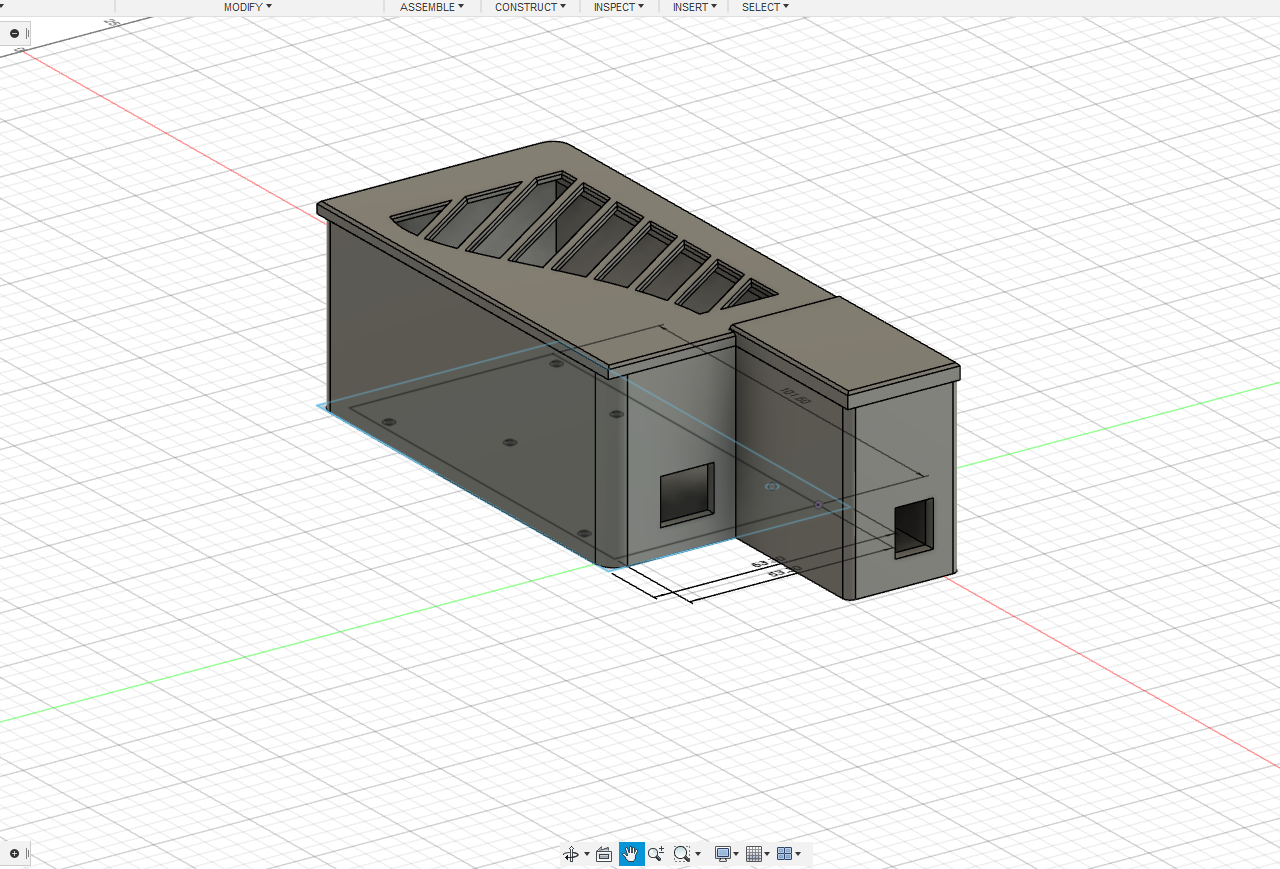1280x869 pixels.
Task: Click the Zoom Window fit icon
Action: click(x=682, y=854)
